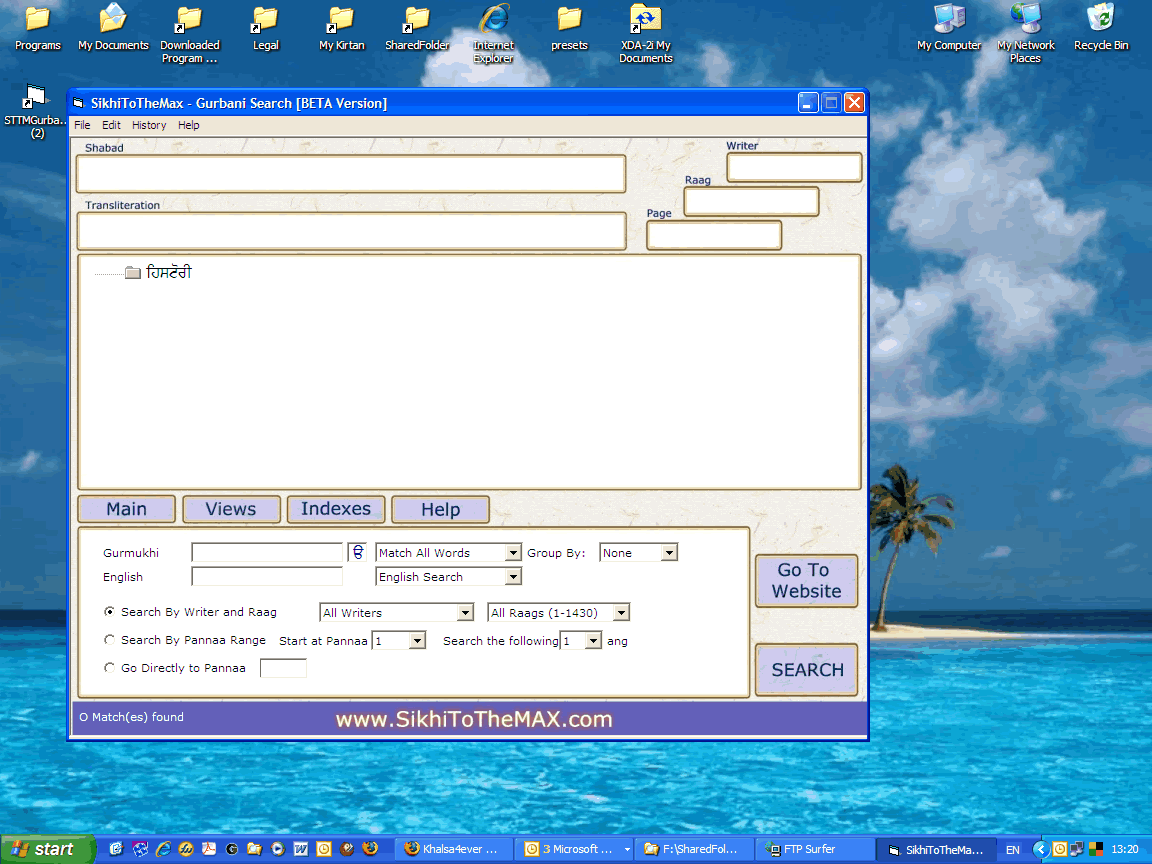Click the Windows start button
1152x864 pixels.
48,849
